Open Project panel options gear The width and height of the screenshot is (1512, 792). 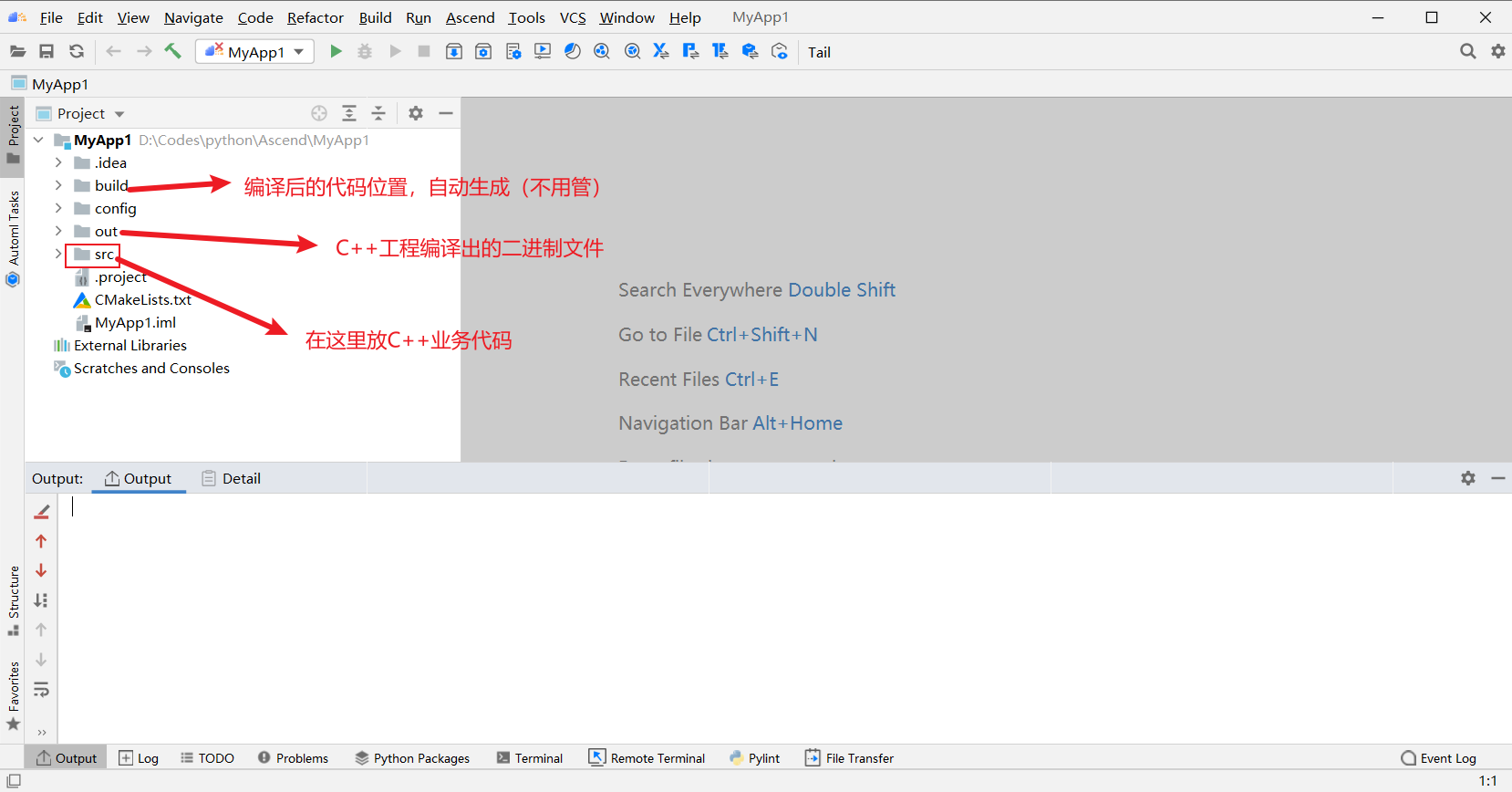[x=416, y=113]
